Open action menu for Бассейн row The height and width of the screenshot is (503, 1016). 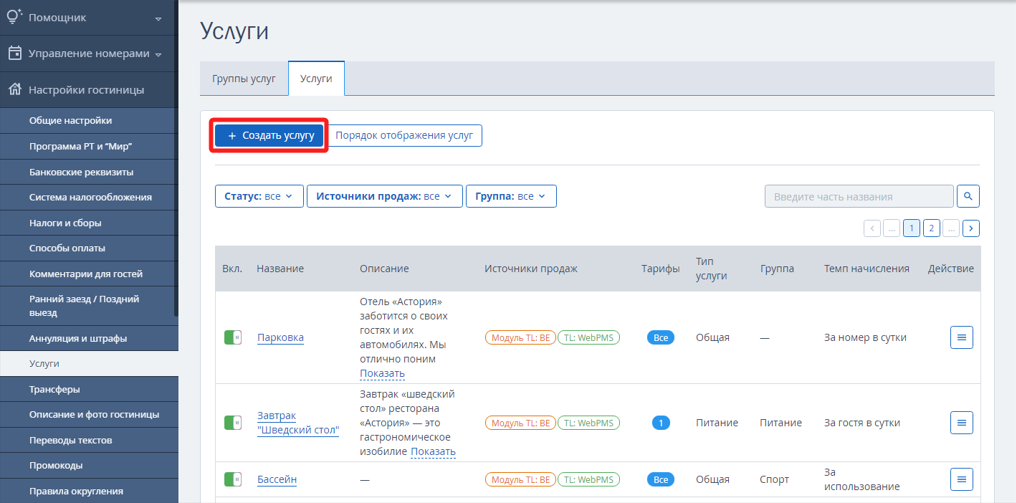coord(962,479)
